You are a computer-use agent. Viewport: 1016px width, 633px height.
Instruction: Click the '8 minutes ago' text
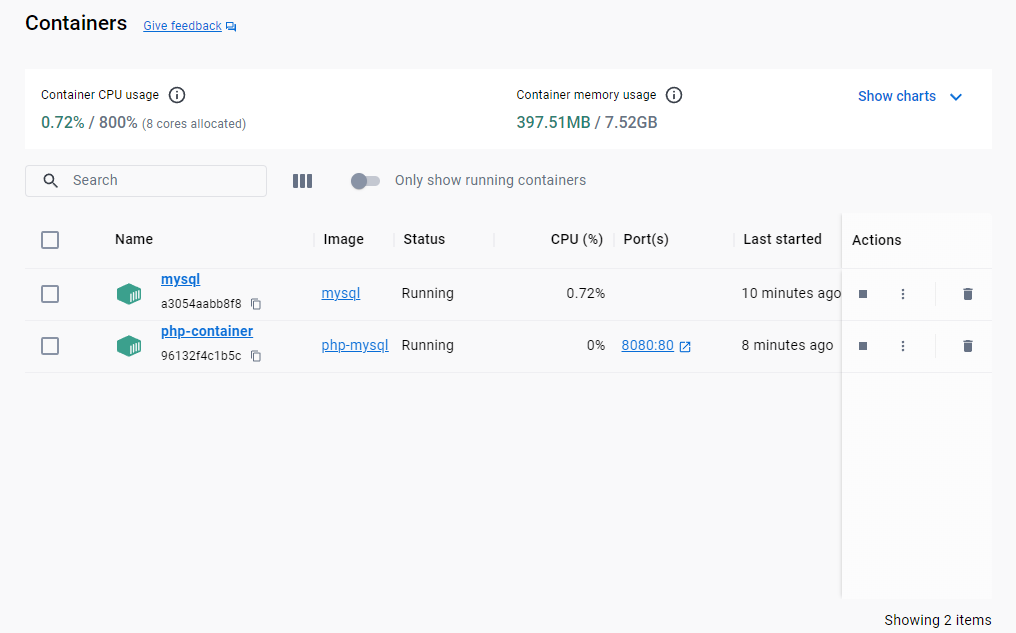(x=787, y=345)
